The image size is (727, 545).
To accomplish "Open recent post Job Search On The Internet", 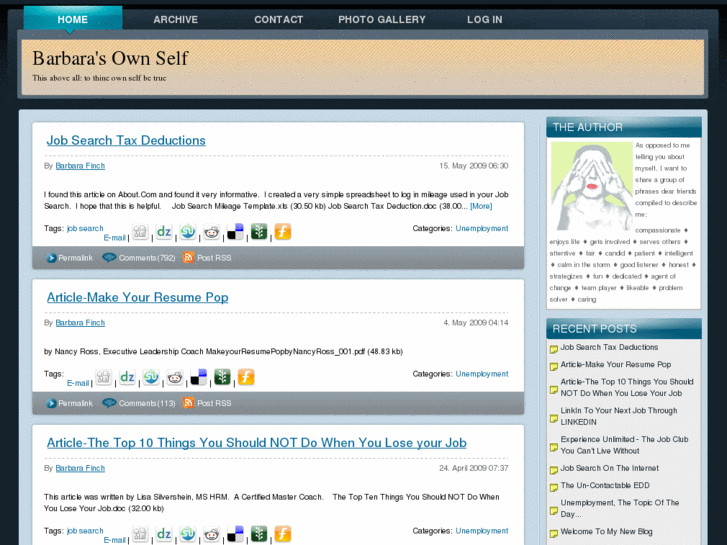I will pyautogui.click(x=610, y=468).
